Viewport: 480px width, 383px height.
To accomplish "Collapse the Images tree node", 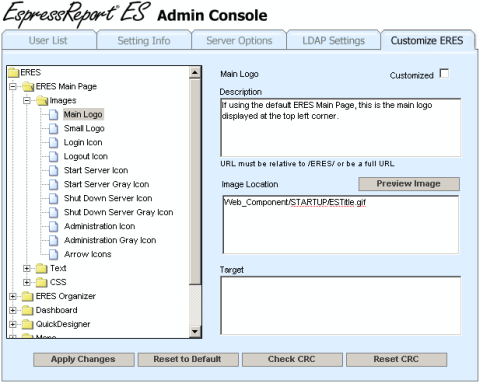I will 27,101.
